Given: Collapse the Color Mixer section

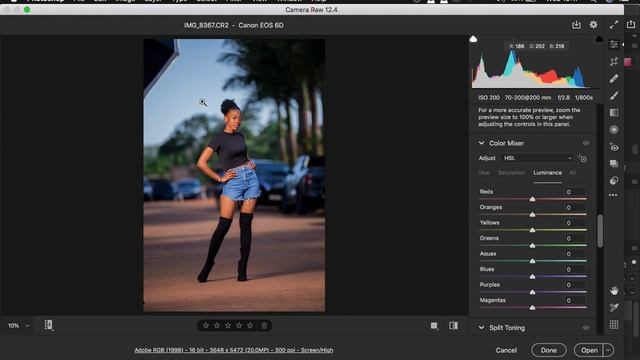Looking at the screenshot, I should point(481,143).
